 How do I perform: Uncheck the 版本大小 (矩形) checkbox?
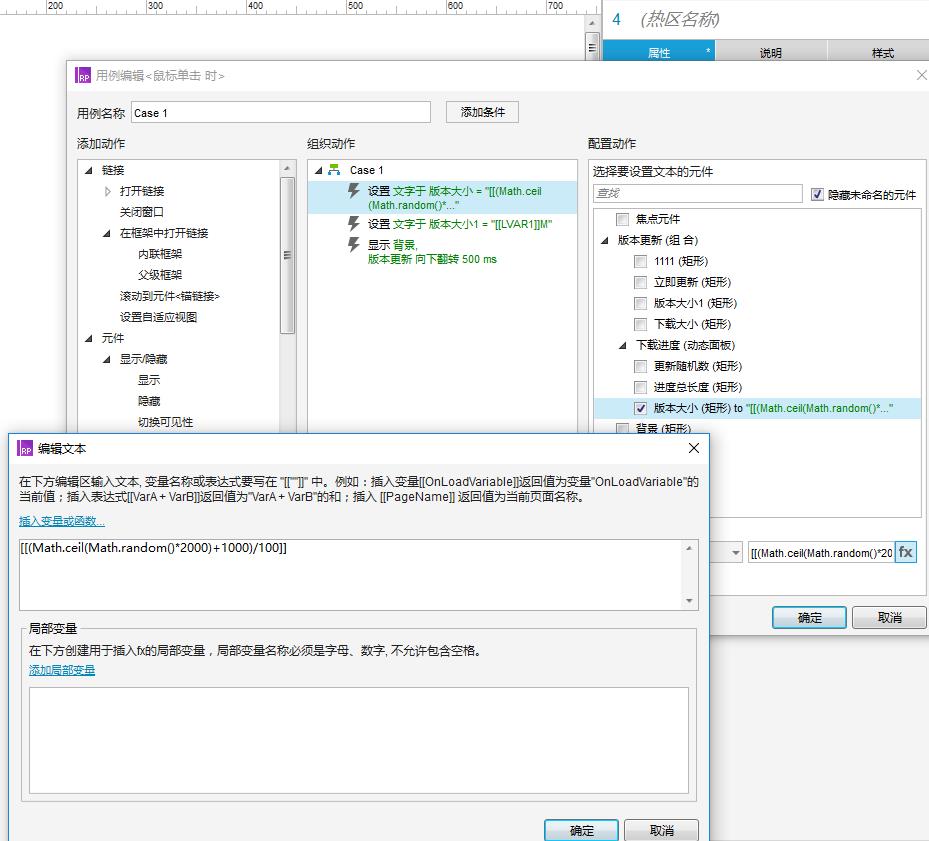640,408
